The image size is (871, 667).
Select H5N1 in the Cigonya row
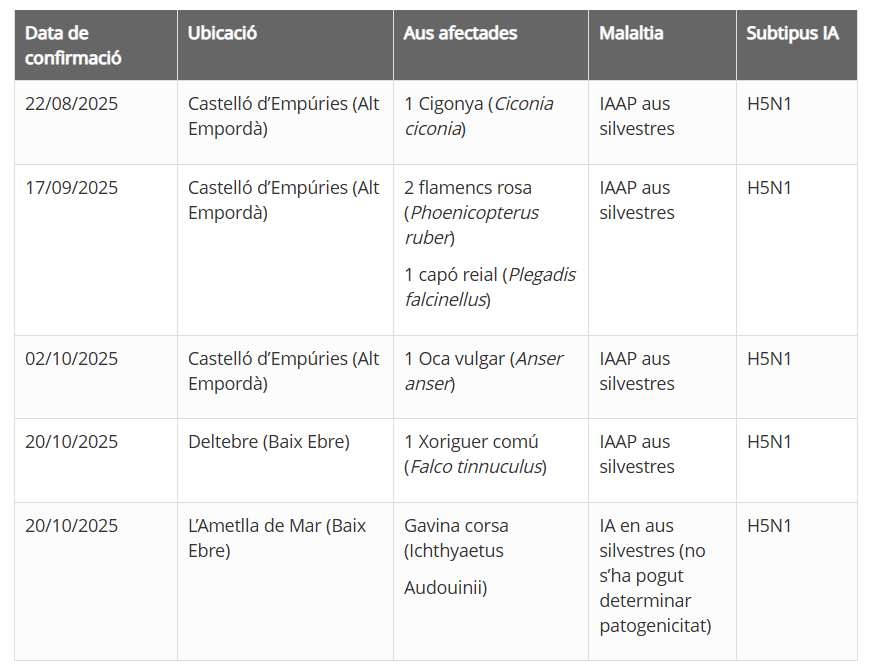pos(769,104)
